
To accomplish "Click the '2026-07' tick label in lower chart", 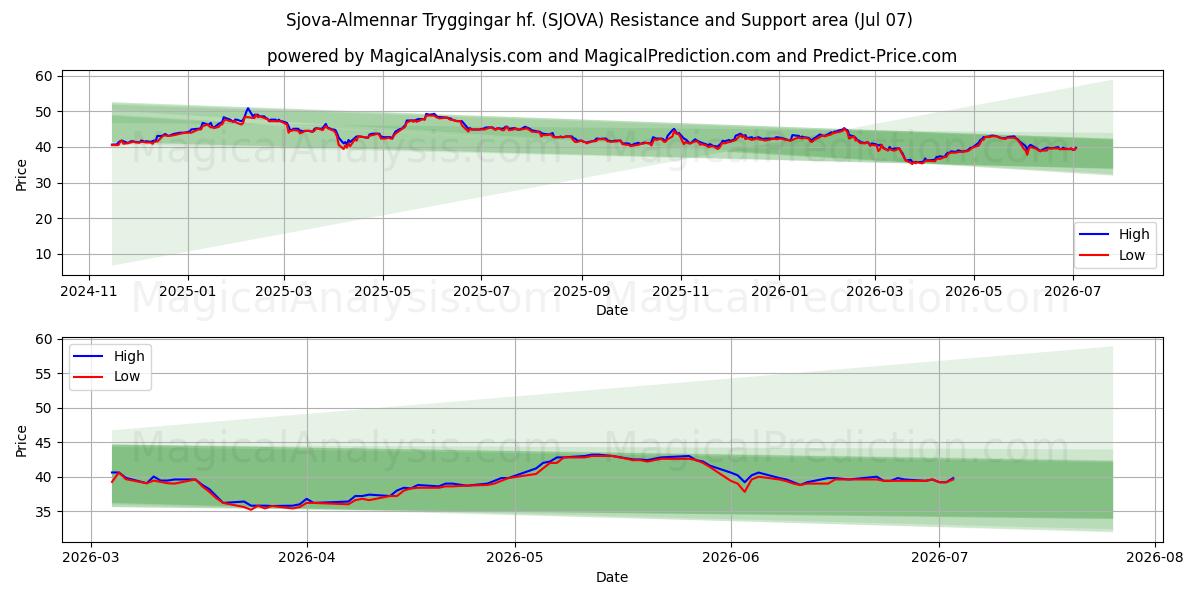I will tap(939, 557).
